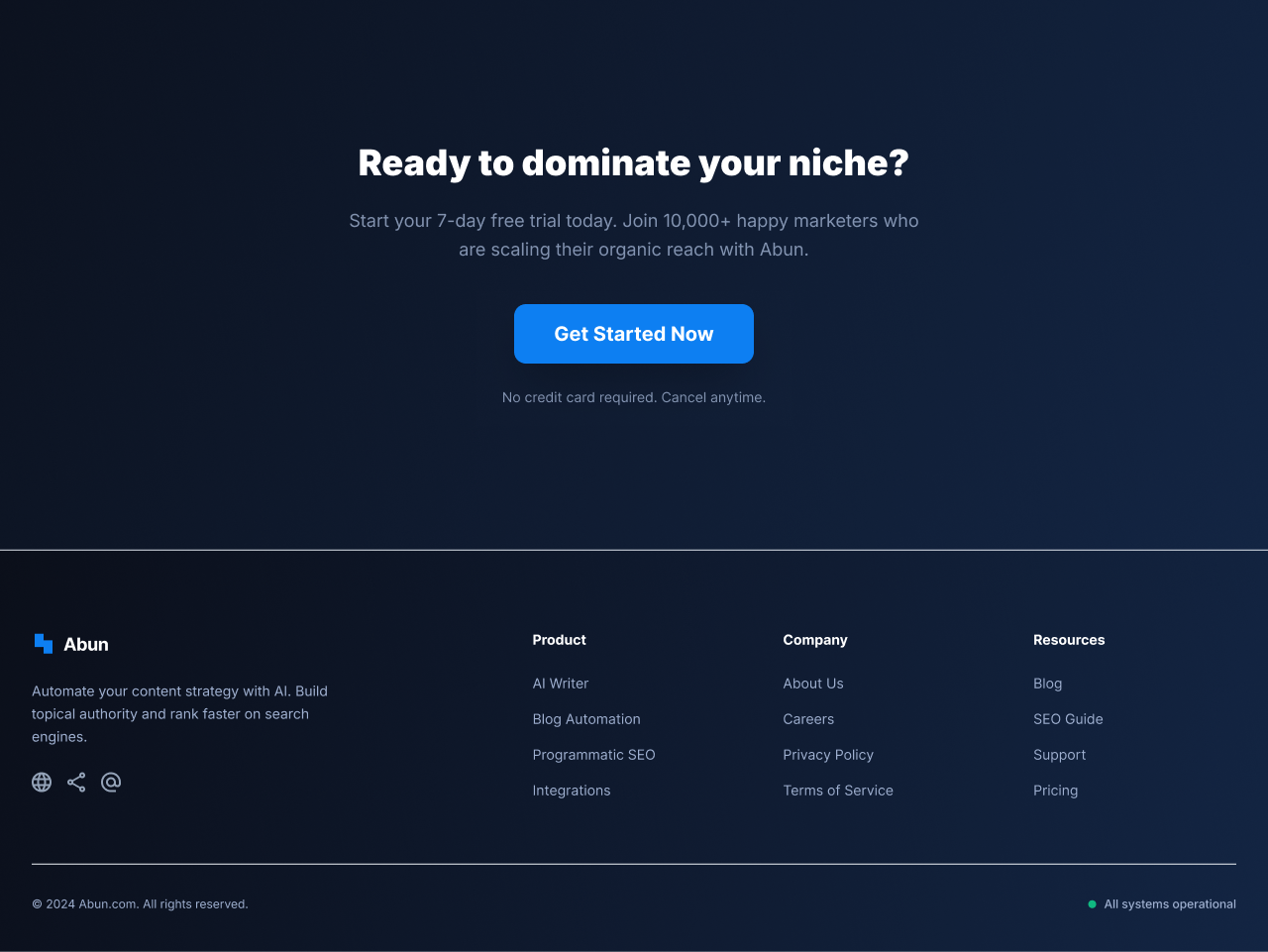Open Programmatic SEO link
Screen dimensions: 1268x952
click(x=594, y=755)
